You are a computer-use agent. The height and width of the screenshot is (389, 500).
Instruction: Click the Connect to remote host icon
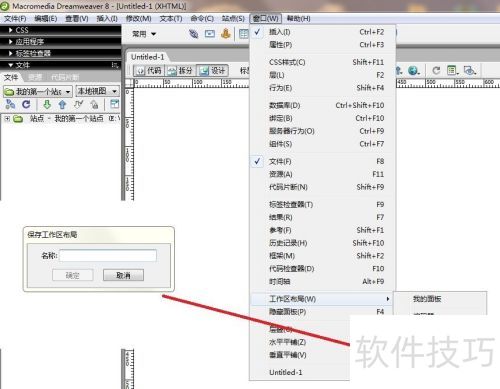tap(10, 105)
